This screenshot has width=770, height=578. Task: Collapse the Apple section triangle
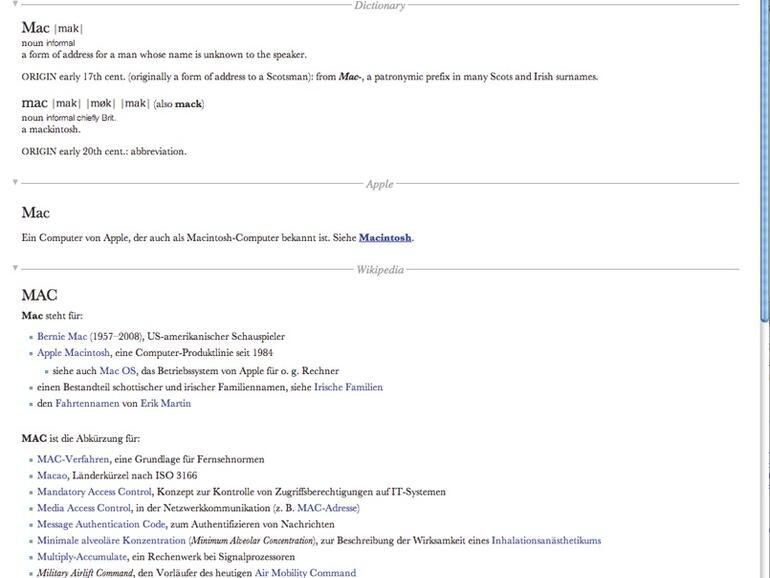[14, 183]
